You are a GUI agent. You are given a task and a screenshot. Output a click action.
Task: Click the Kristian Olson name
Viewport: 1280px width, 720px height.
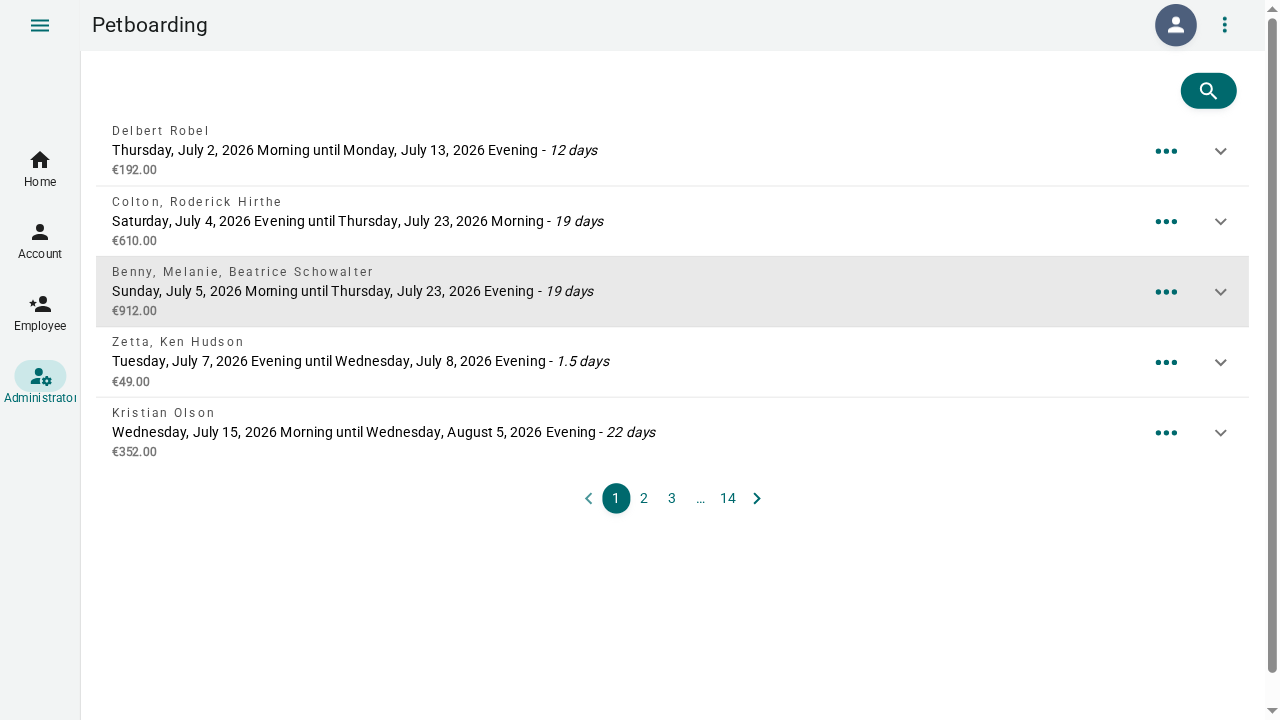(164, 413)
